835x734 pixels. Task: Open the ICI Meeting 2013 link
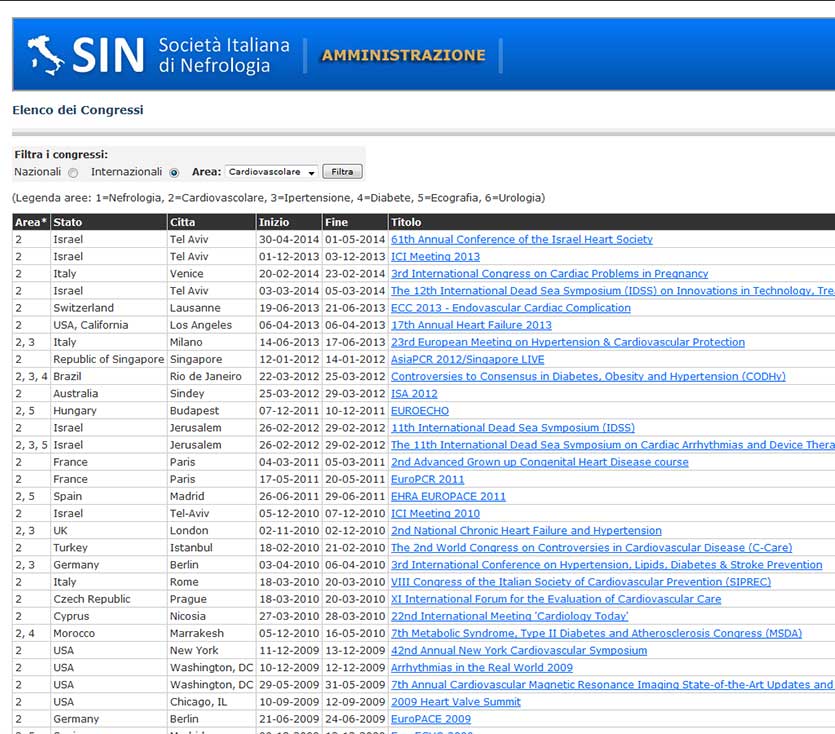436,257
